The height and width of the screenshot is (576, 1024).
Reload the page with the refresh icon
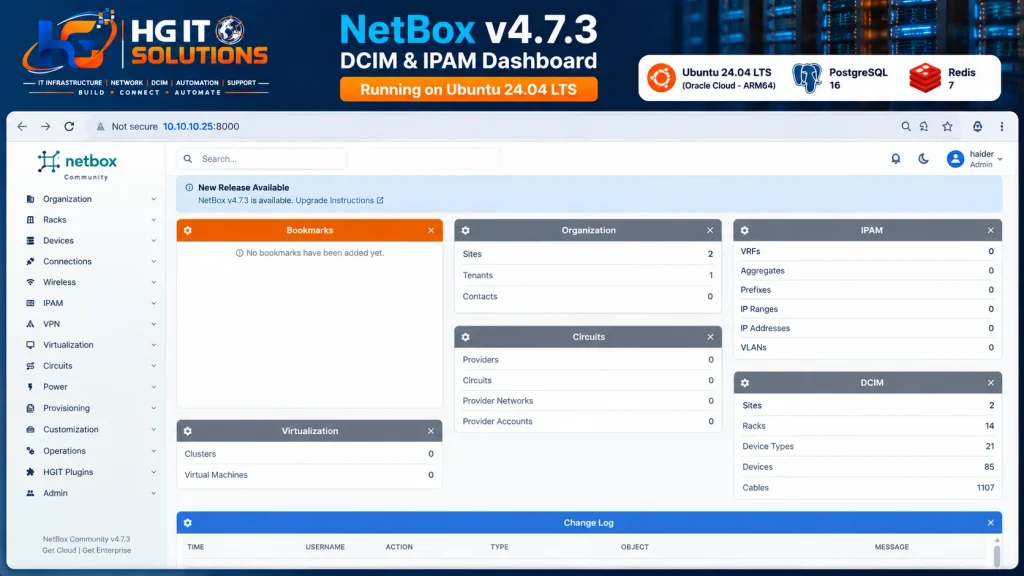tap(69, 126)
